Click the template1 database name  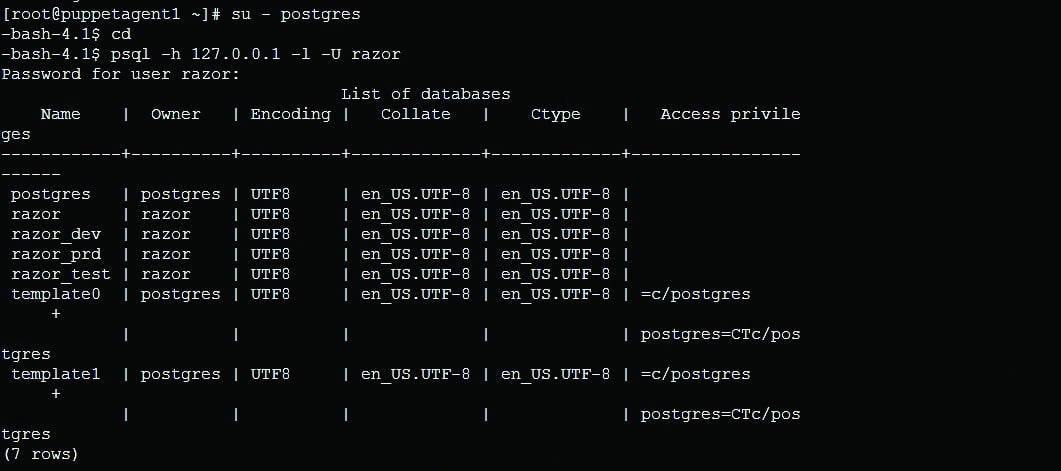coord(55,374)
